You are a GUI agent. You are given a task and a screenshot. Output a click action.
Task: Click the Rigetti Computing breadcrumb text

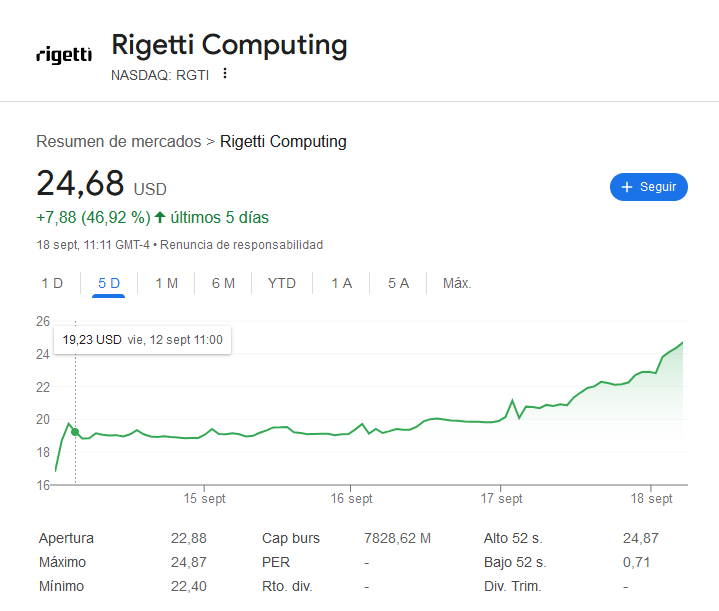tap(283, 141)
